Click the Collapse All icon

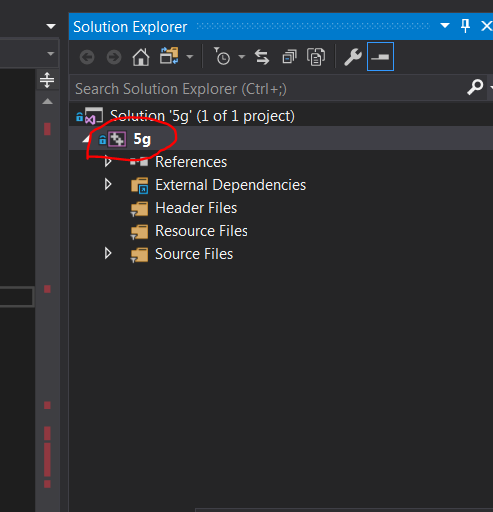(289, 57)
